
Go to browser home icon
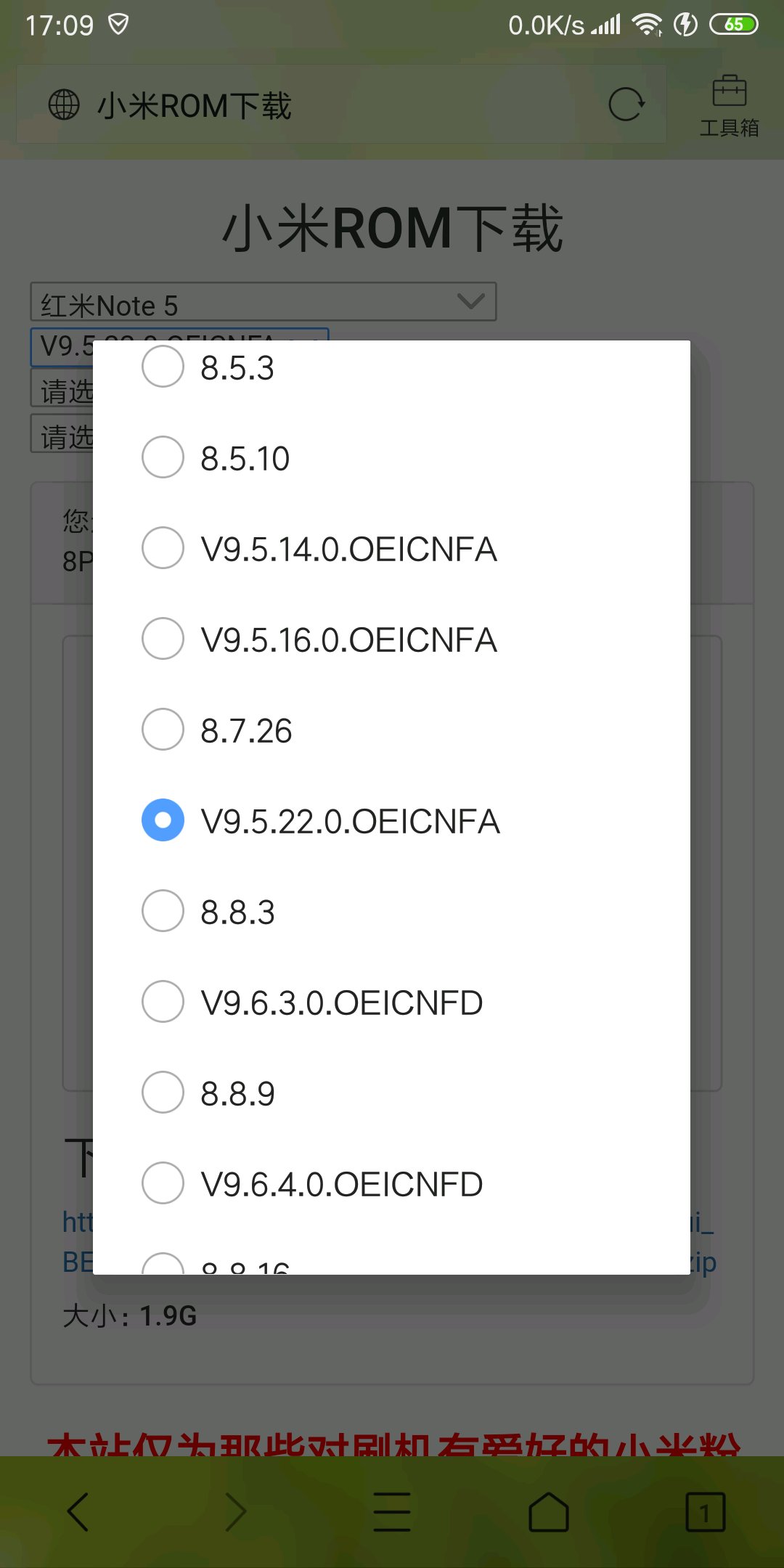[x=549, y=1512]
